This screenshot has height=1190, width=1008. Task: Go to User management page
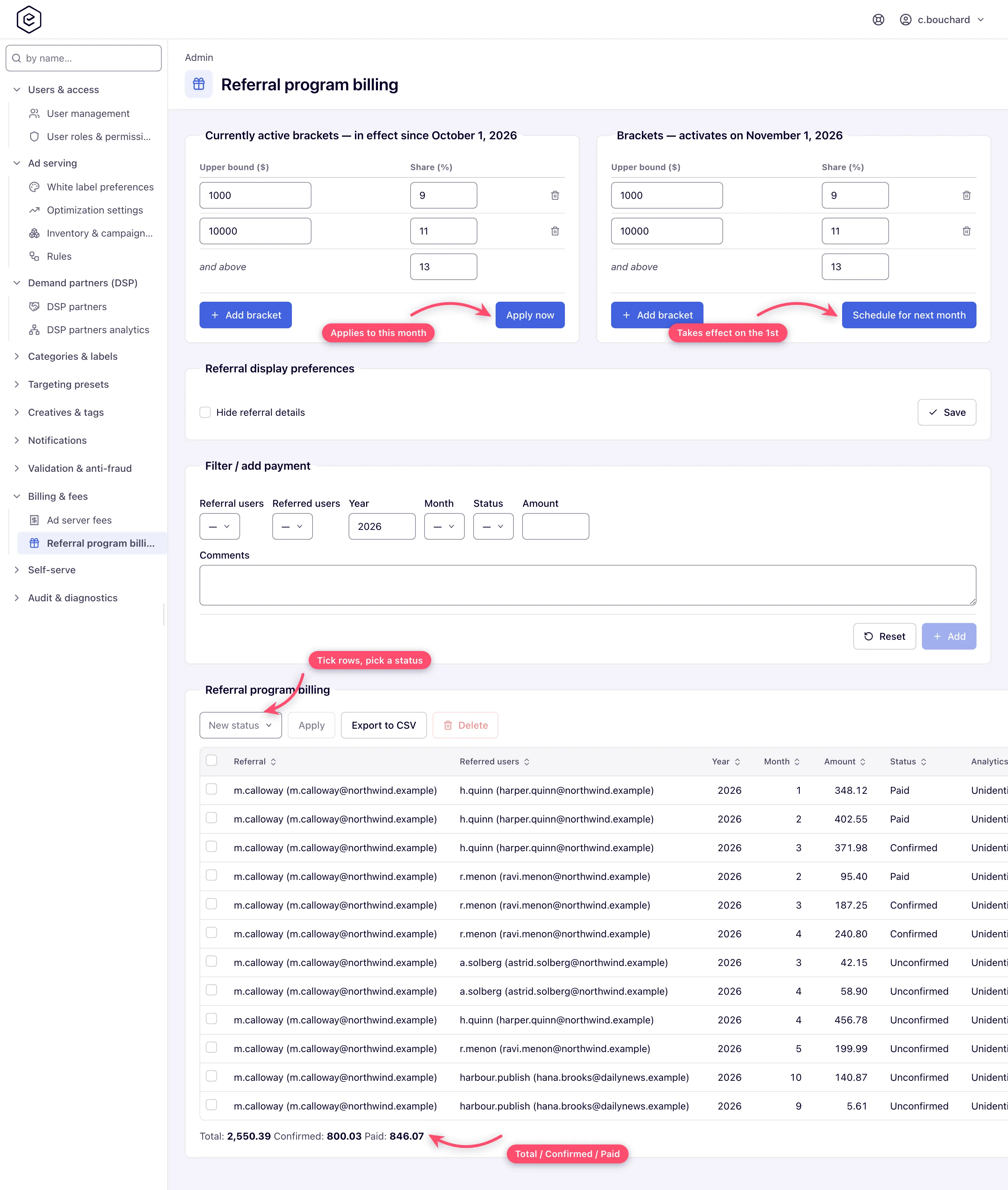point(88,114)
